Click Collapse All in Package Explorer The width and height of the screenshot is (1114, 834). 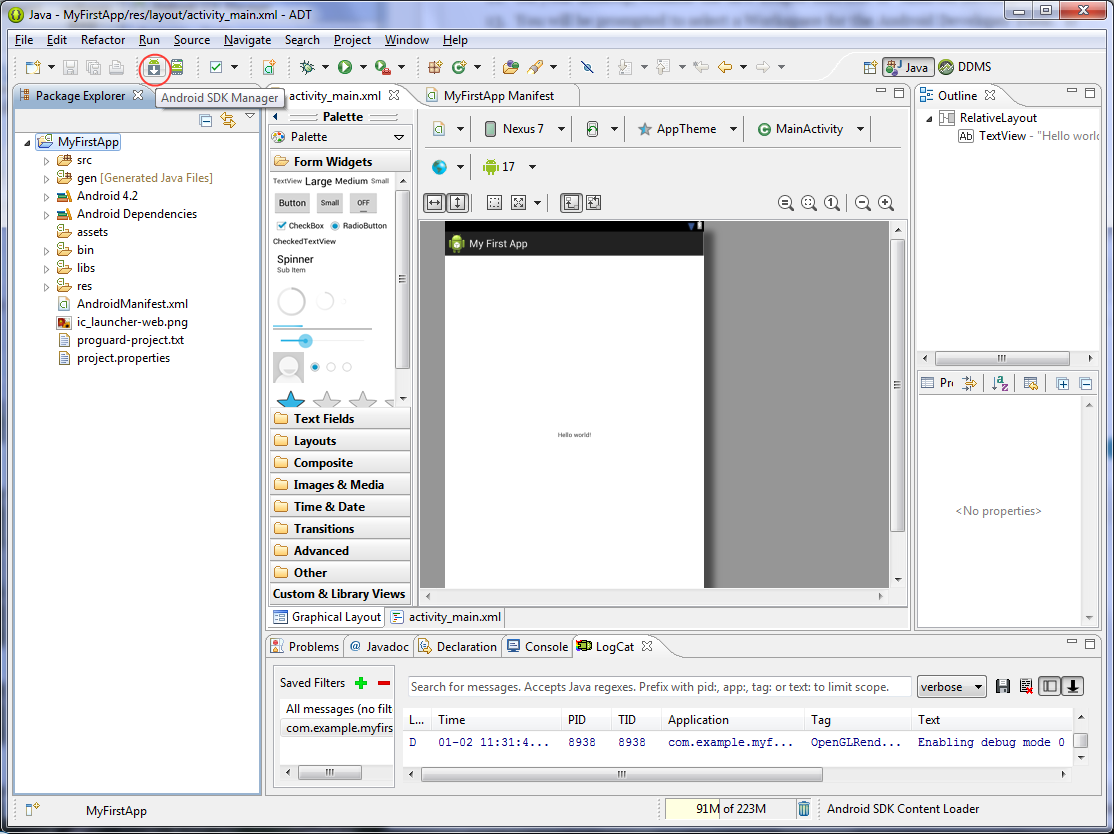coord(205,120)
